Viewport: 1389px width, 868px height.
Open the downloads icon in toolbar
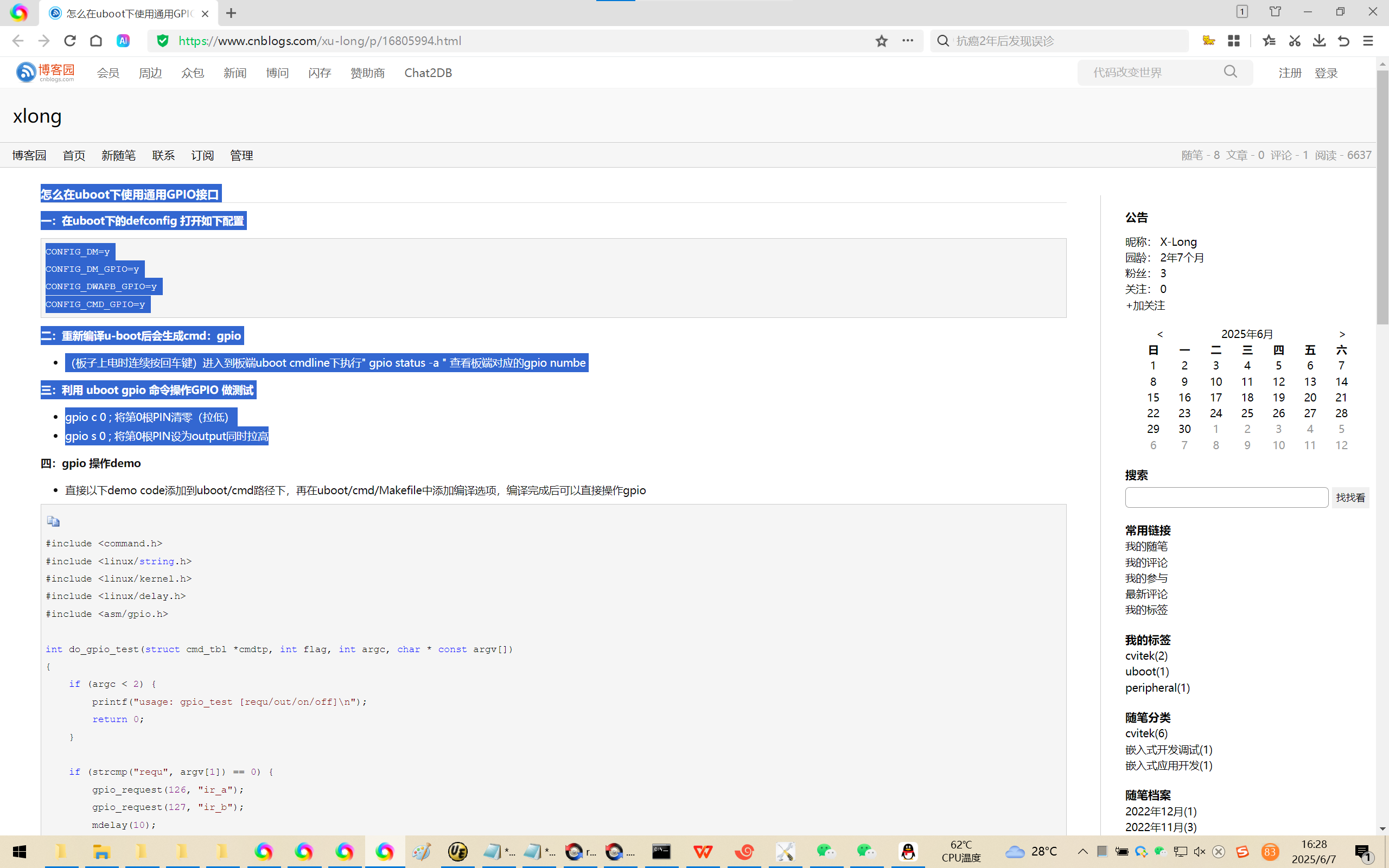click(x=1319, y=41)
